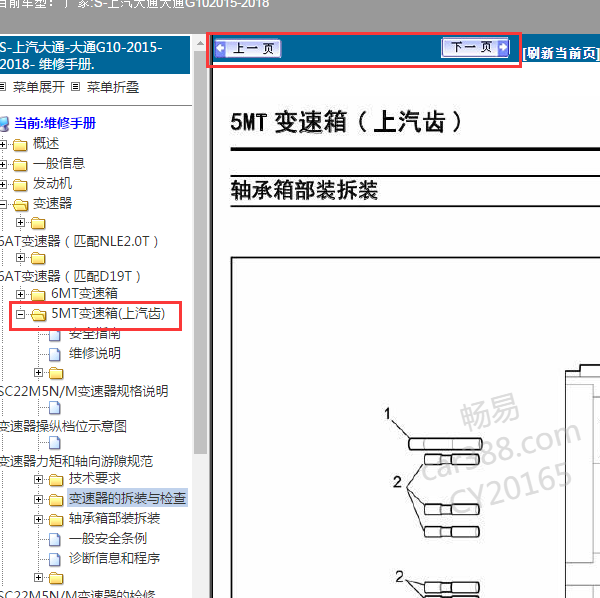The height and width of the screenshot is (598, 600).
Task: Click the 变速器的拆装与检查 folder icon
Action: [x=56, y=499]
